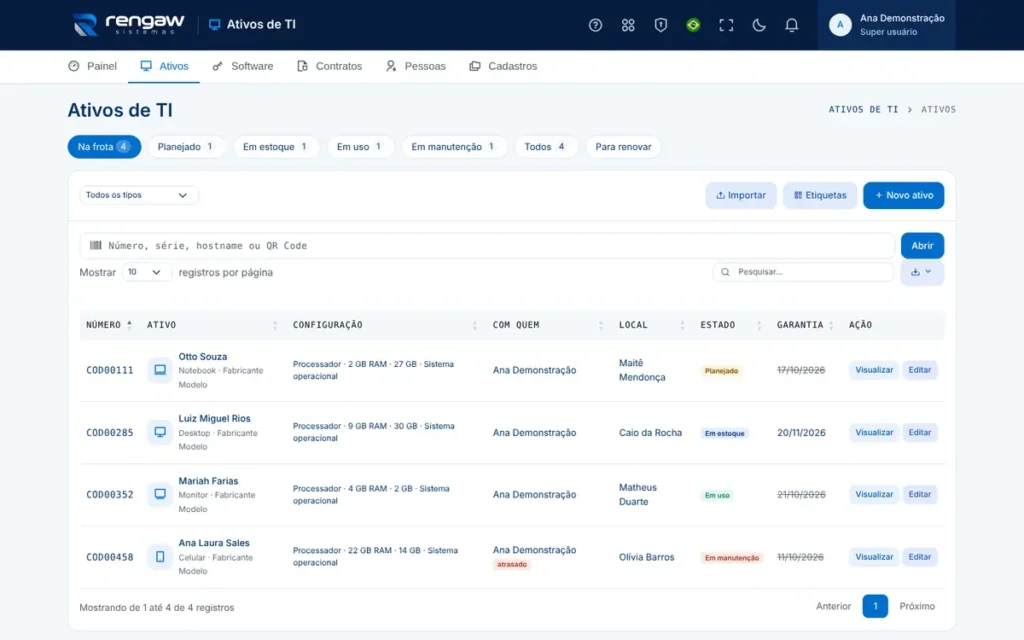Screen dimensions: 1024x640
Task: Open the export download dropdown
Action: click(x=921, y=272)
